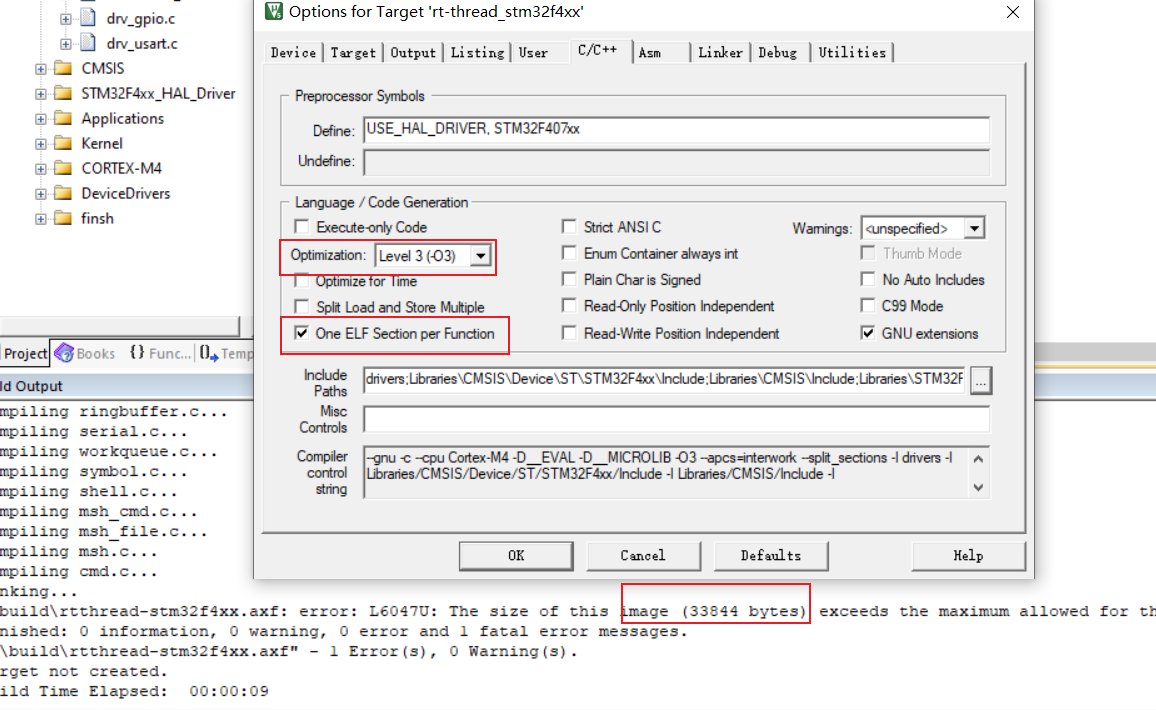Expand the drv_usart.c tree node
This screenshot has height=710, width=1156.
[66, 44]
